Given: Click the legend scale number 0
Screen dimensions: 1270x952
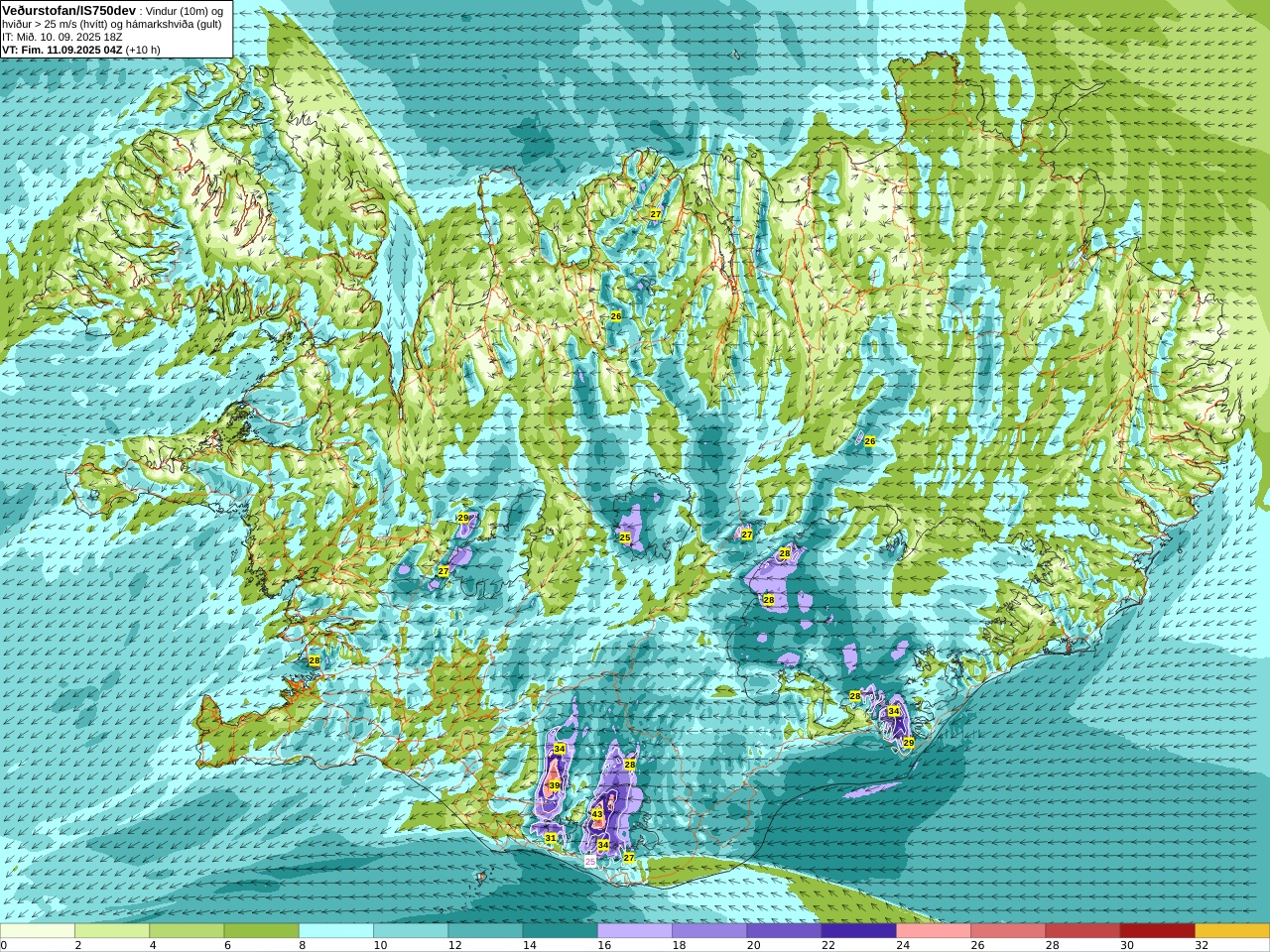Looking at the screenshot, I should pos(4,945).
